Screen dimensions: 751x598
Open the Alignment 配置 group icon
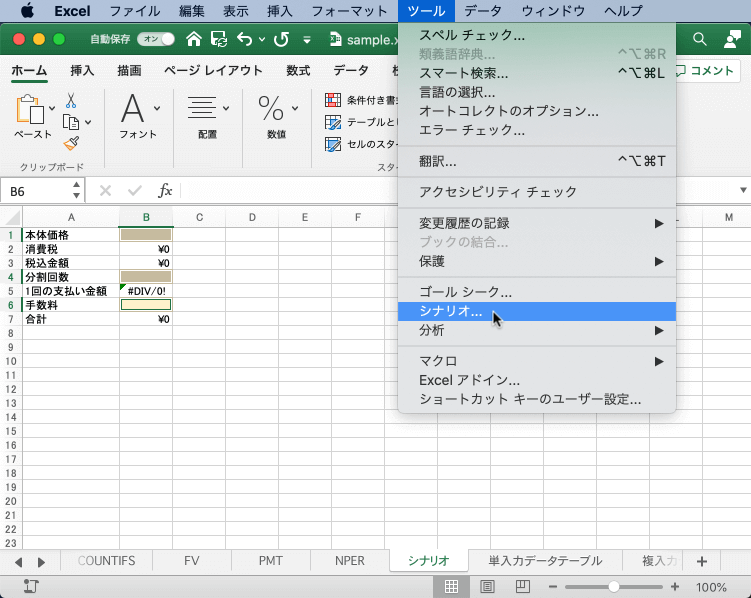tap(202, 108)
